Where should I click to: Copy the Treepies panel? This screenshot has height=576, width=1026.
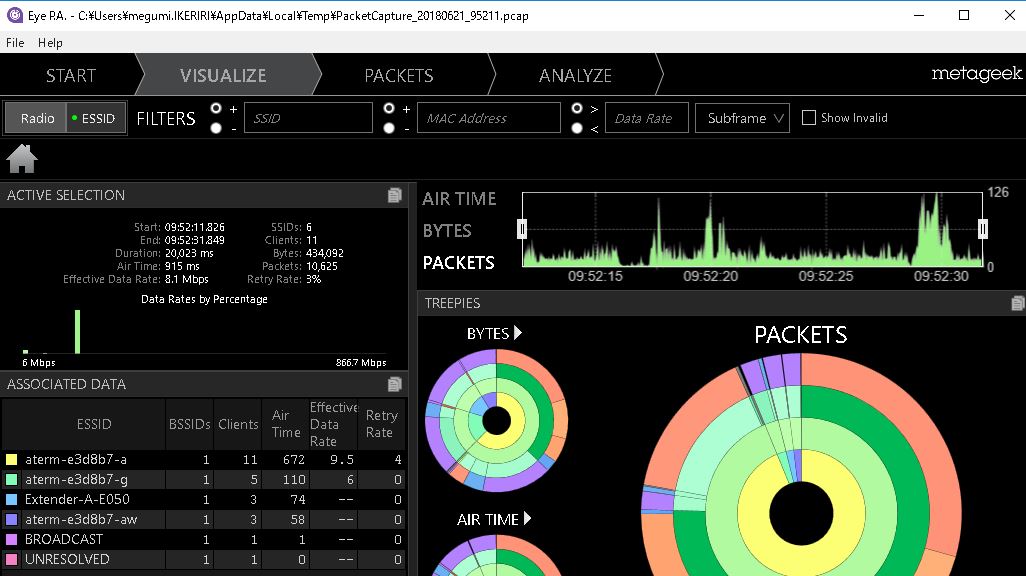[x=1017, y=303]
